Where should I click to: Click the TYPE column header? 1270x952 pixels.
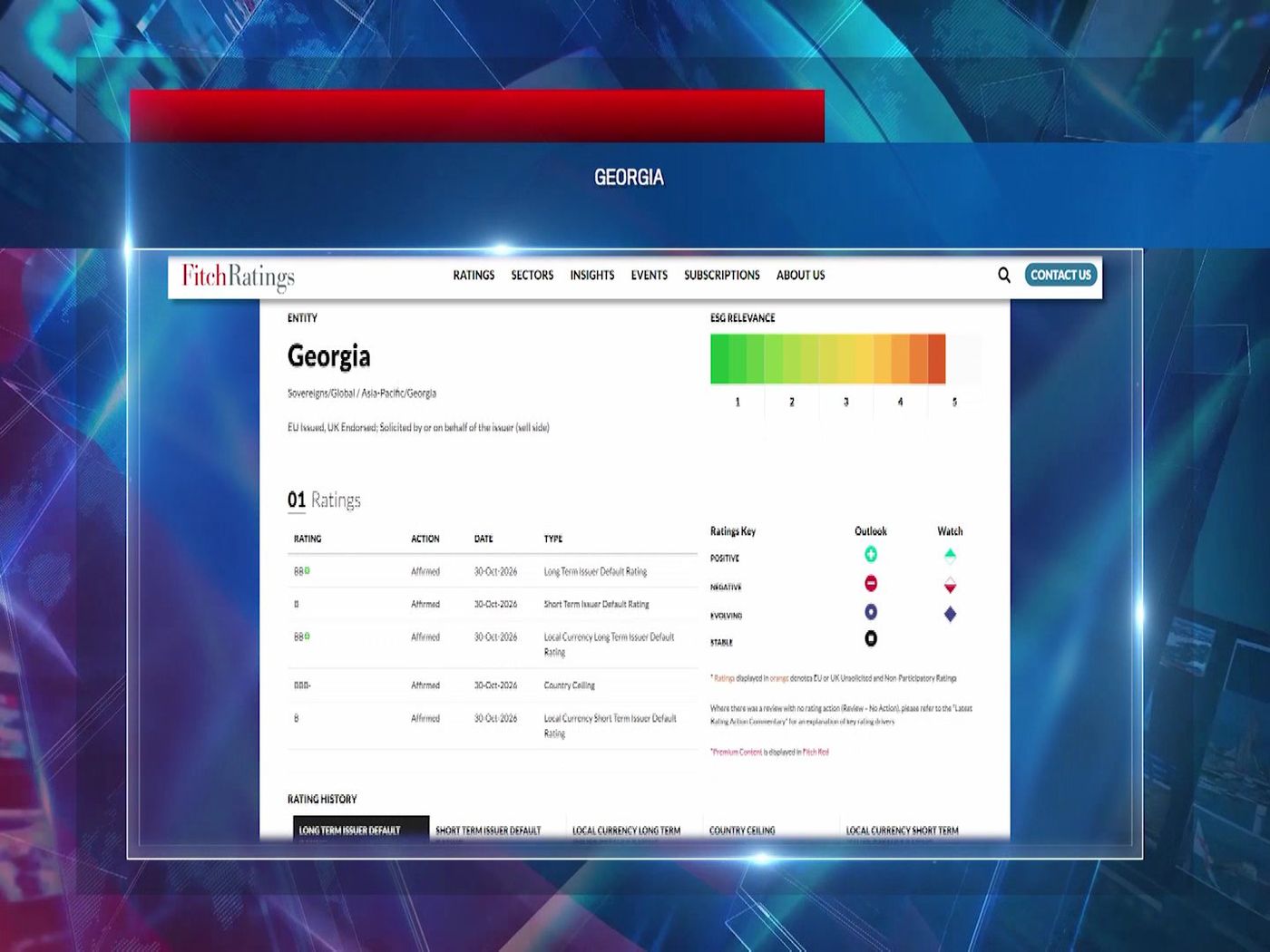pyautogui.click(x=553, y=539)
